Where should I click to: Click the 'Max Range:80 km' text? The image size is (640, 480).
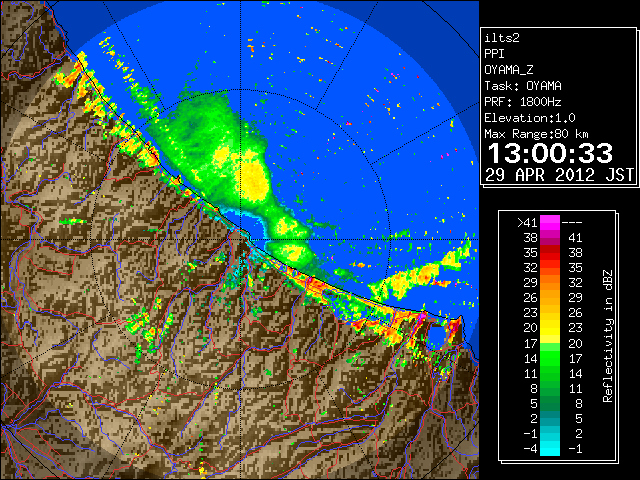[x=536, y=134]
